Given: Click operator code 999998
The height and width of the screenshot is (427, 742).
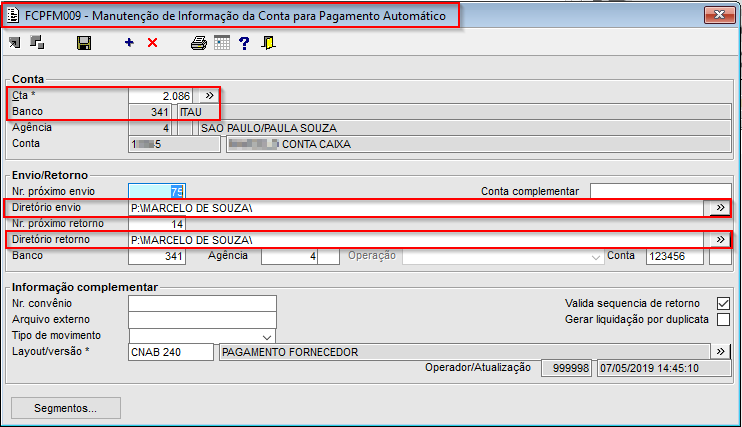Looking at the screenshot, I should point(566,368).
